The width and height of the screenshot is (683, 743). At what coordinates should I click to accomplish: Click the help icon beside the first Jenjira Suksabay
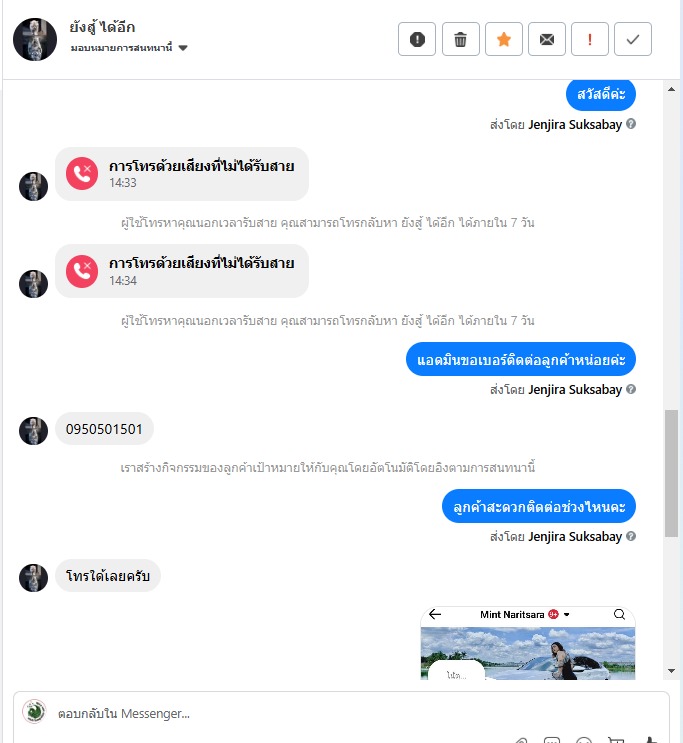click(631, 124)
